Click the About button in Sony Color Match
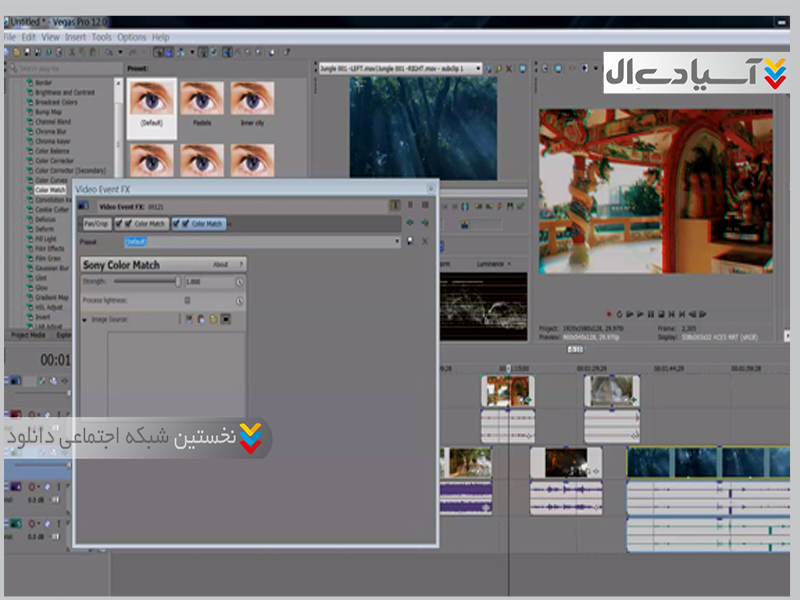 click(x=220, y=265)
